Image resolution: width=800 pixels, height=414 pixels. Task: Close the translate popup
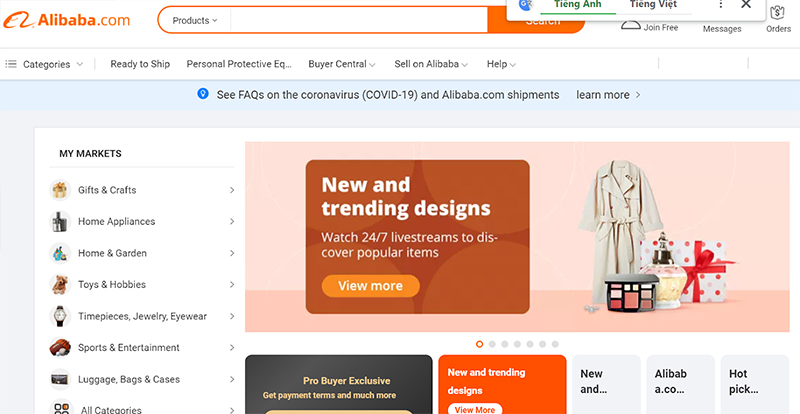pos(746,5)
